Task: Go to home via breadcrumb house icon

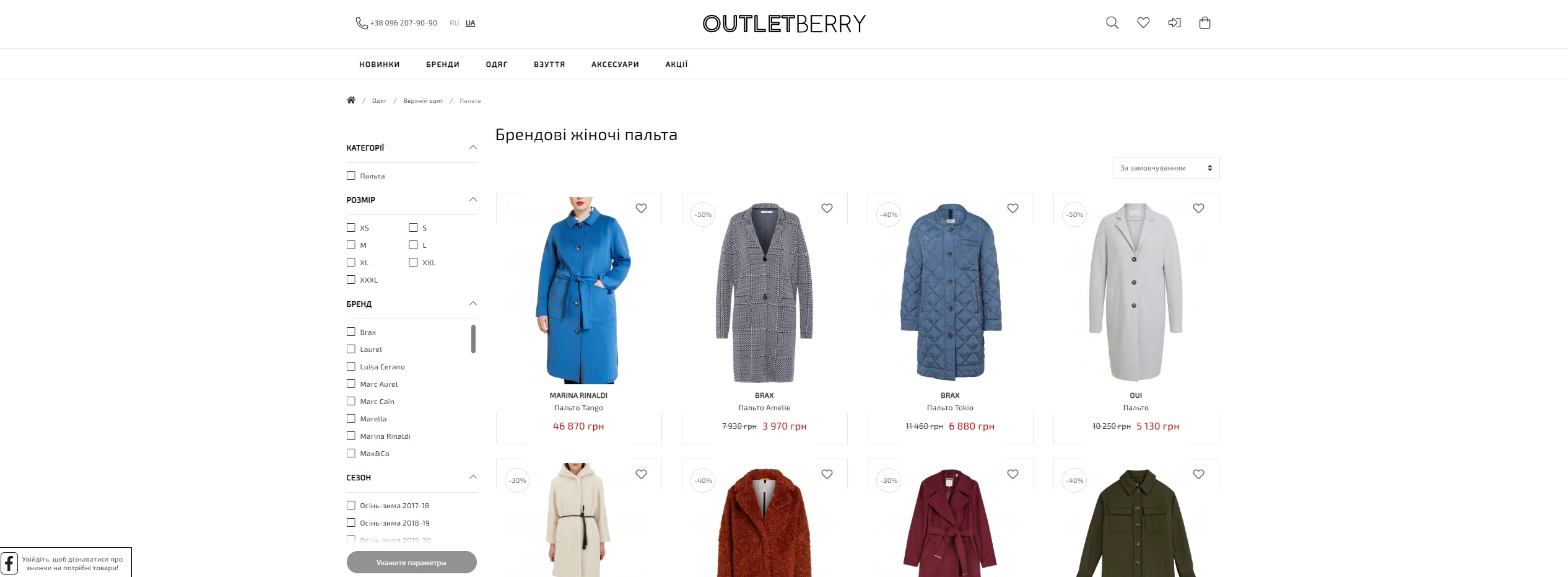Action: click(x=351, y=100)
